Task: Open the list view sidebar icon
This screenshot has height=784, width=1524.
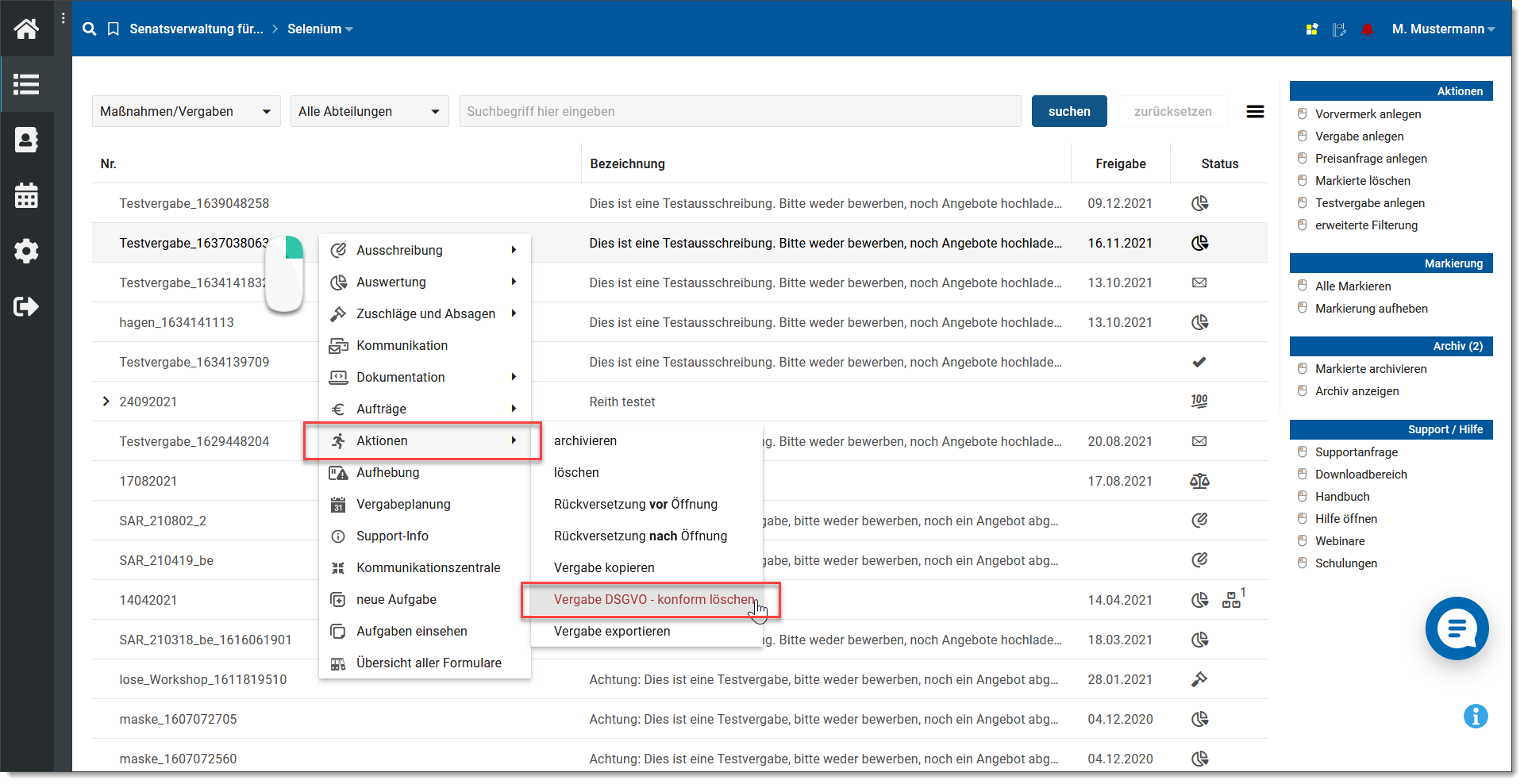Action: point(26,84)
